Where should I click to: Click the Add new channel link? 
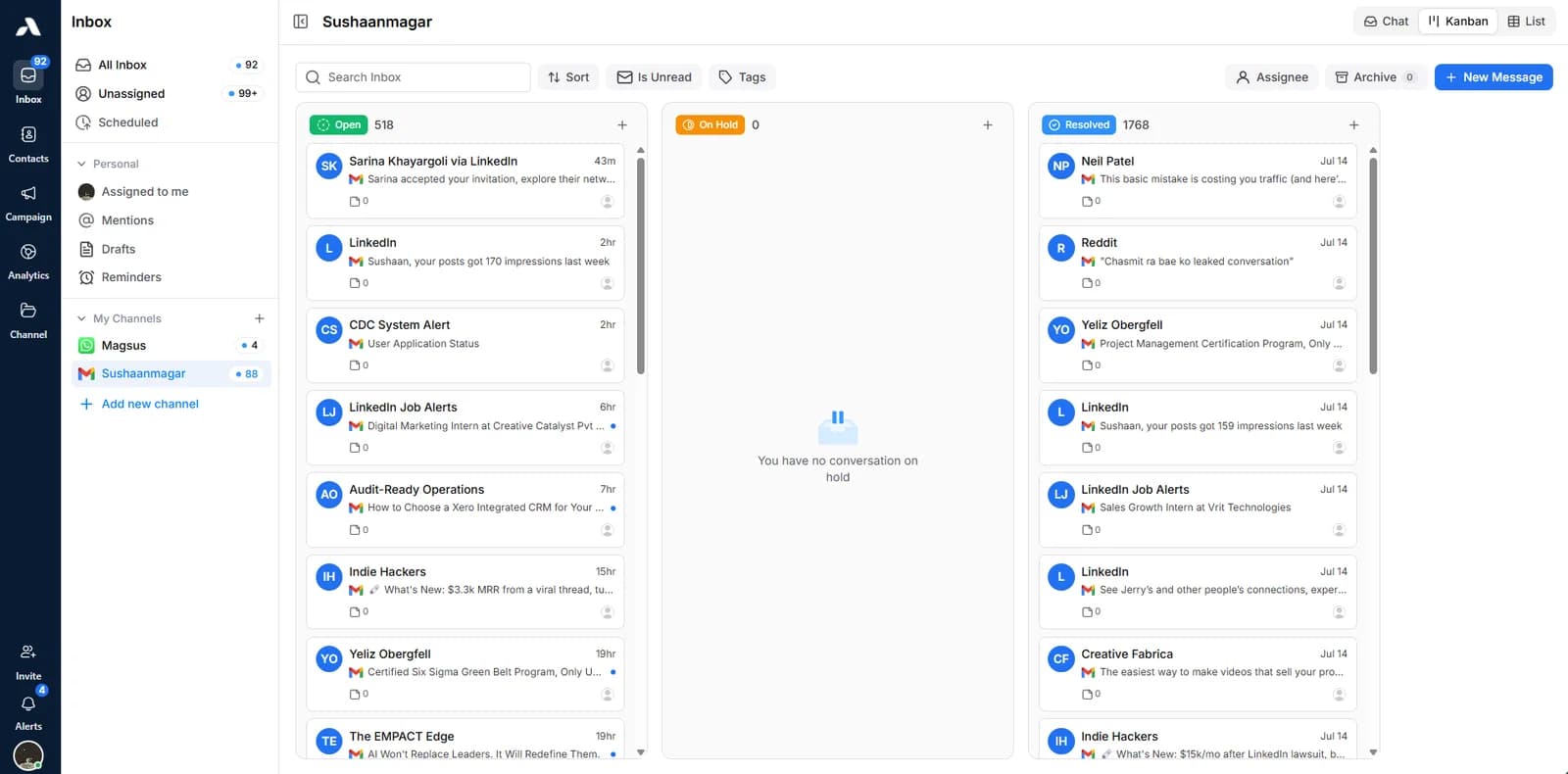pos(139,404)
